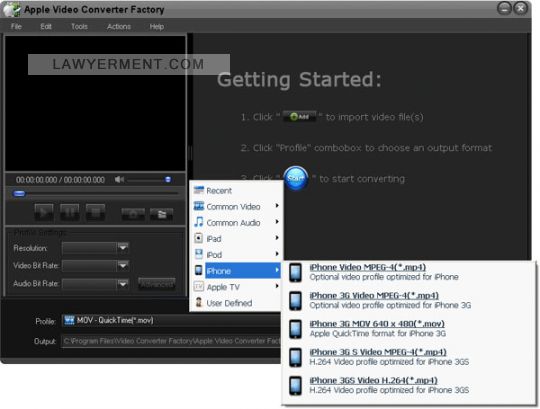The image size is (540, 409).
Task: Adjust the volume slider knob
Action: [168, 179]
